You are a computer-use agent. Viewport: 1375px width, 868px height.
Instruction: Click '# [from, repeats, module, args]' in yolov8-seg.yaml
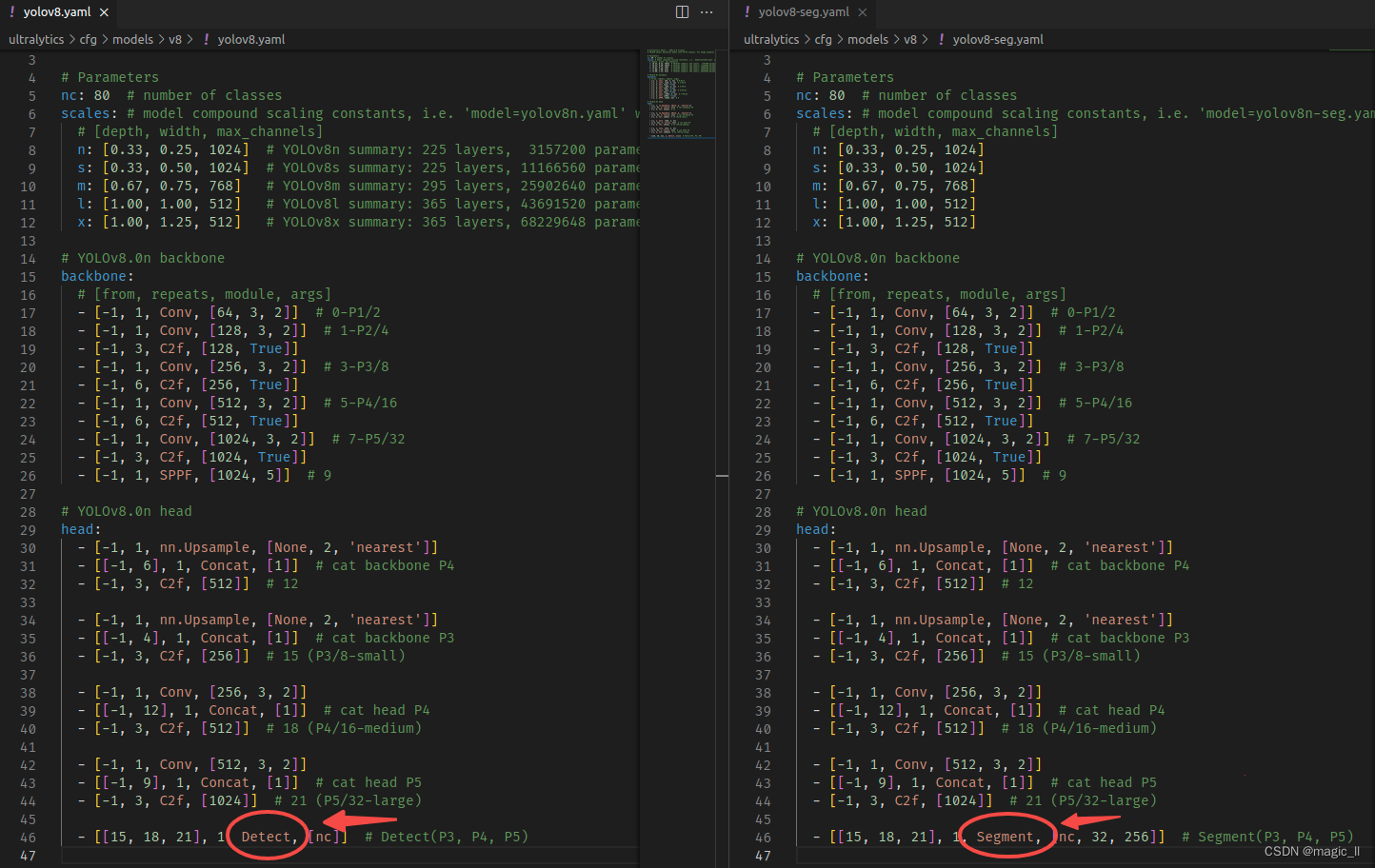click(x=939, y=294)
